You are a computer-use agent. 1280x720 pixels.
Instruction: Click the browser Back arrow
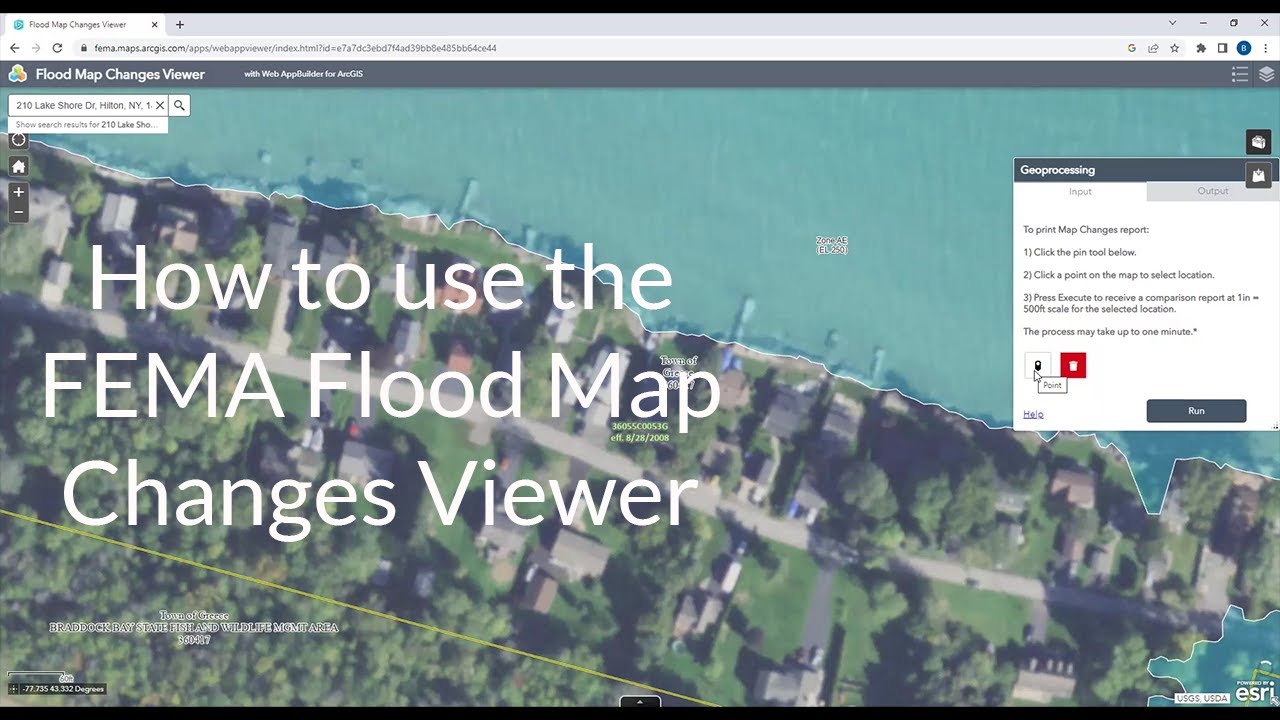tap(14, 48)
